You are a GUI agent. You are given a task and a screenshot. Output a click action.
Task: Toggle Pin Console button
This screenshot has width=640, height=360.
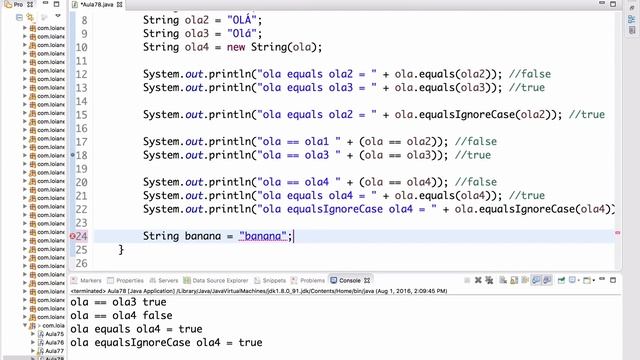click(562, 280)
